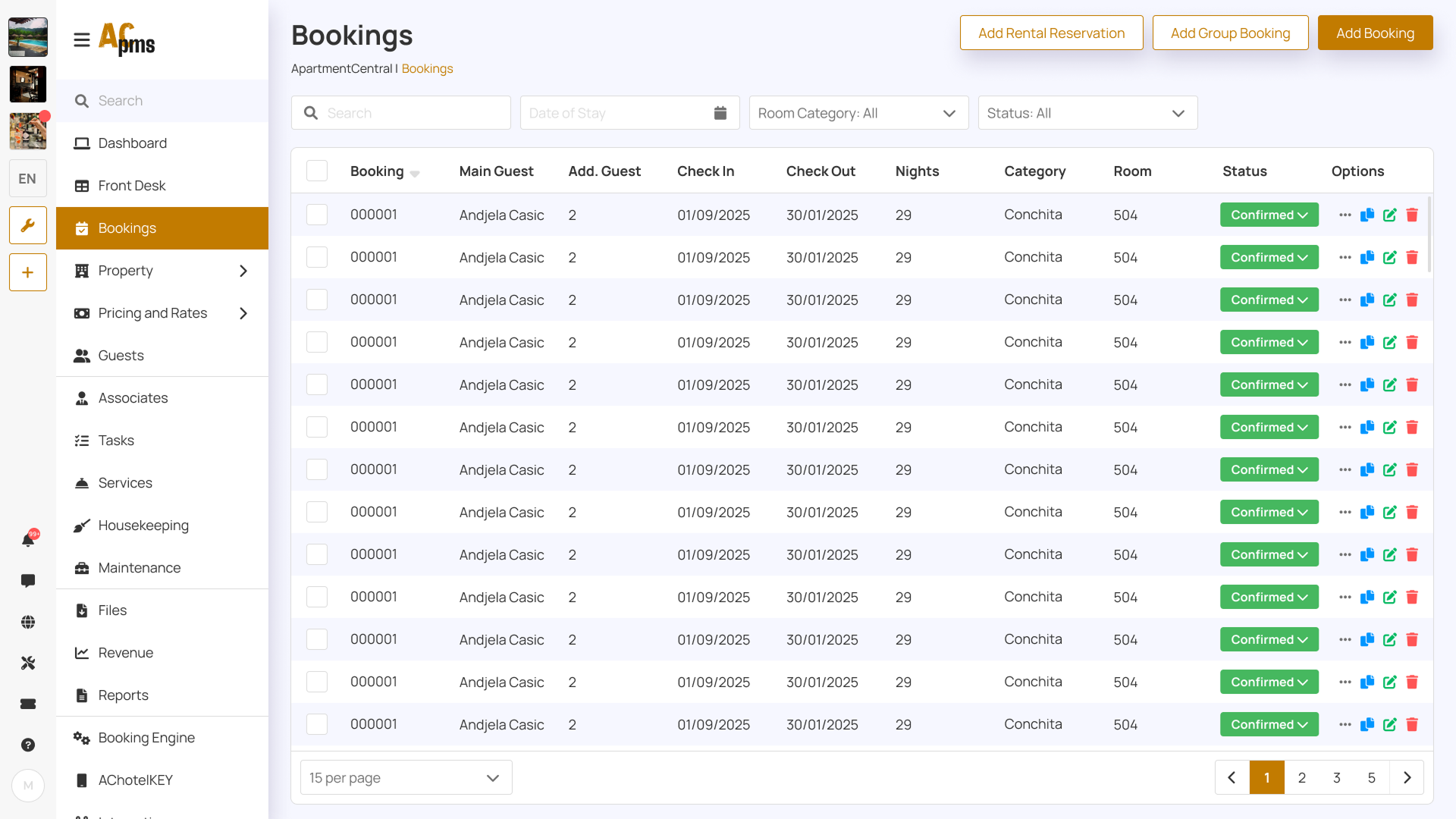Open the Status: All filter dropdown
This screenshot has height=819, width=1456.
(x=1087, y=113)
